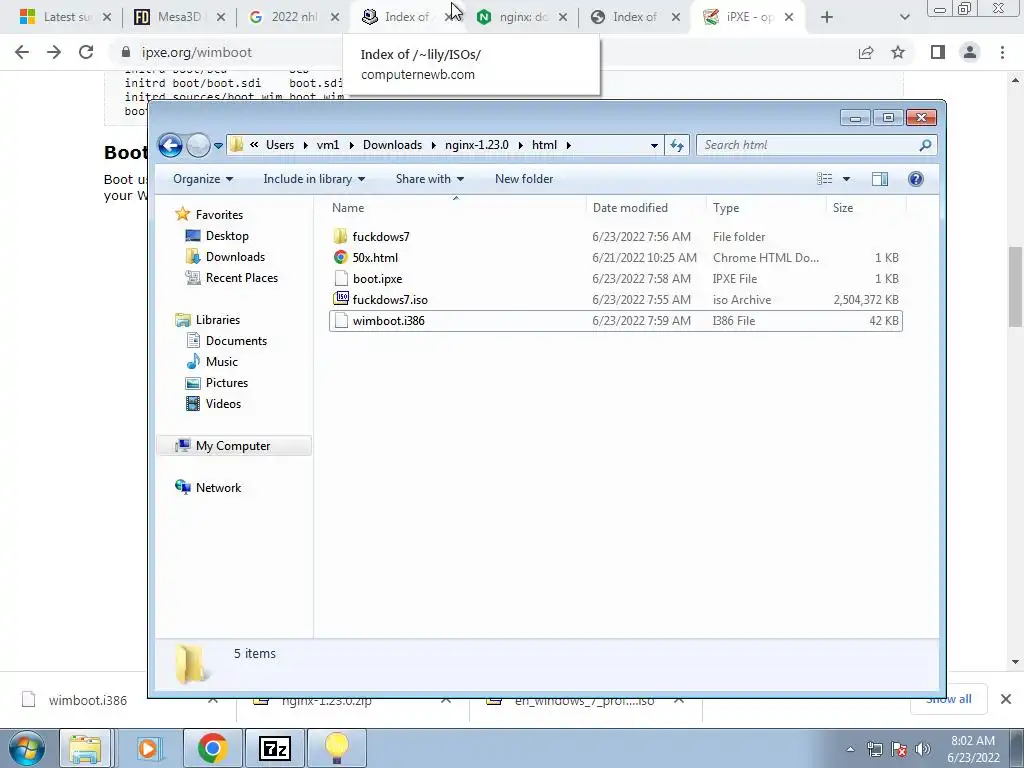Select the fuckdows7 folder
The width and height of the screenshot is (1024, 768).
click(x=615, y=236)
